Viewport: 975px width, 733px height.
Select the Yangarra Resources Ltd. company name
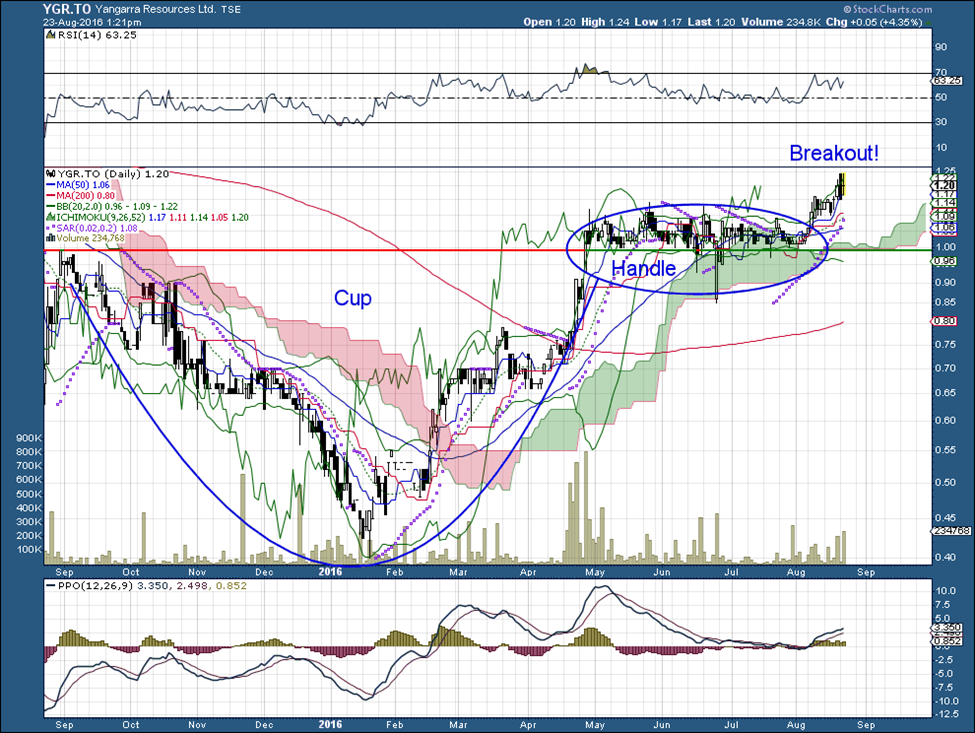(155, 10)
